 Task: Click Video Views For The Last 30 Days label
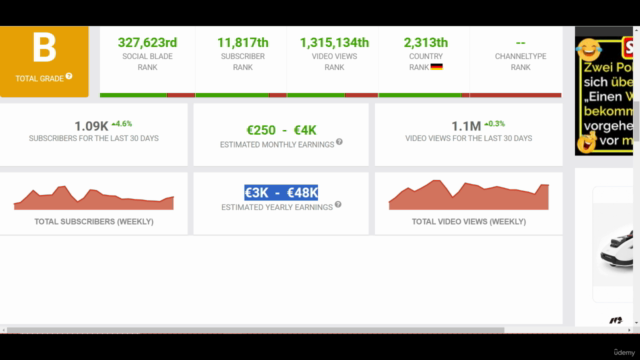[469, 138]
